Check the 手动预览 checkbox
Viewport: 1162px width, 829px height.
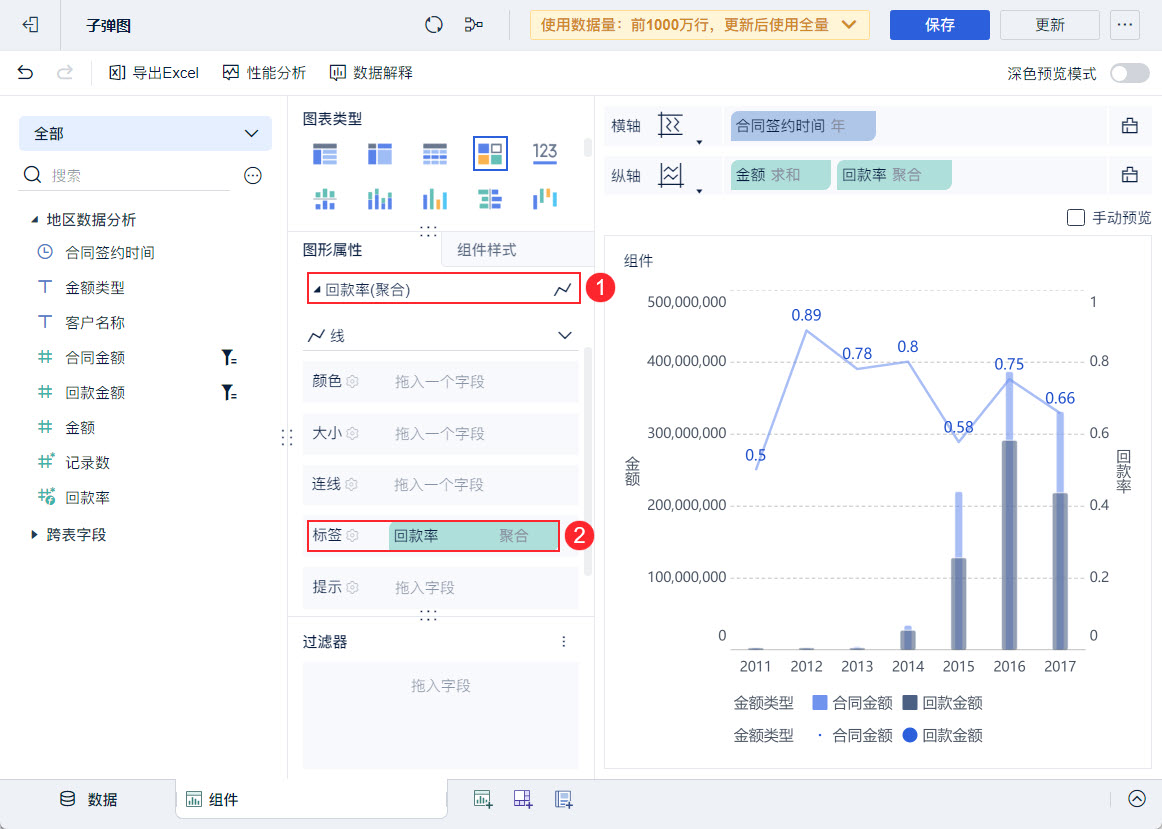[x=1075, y=218]
